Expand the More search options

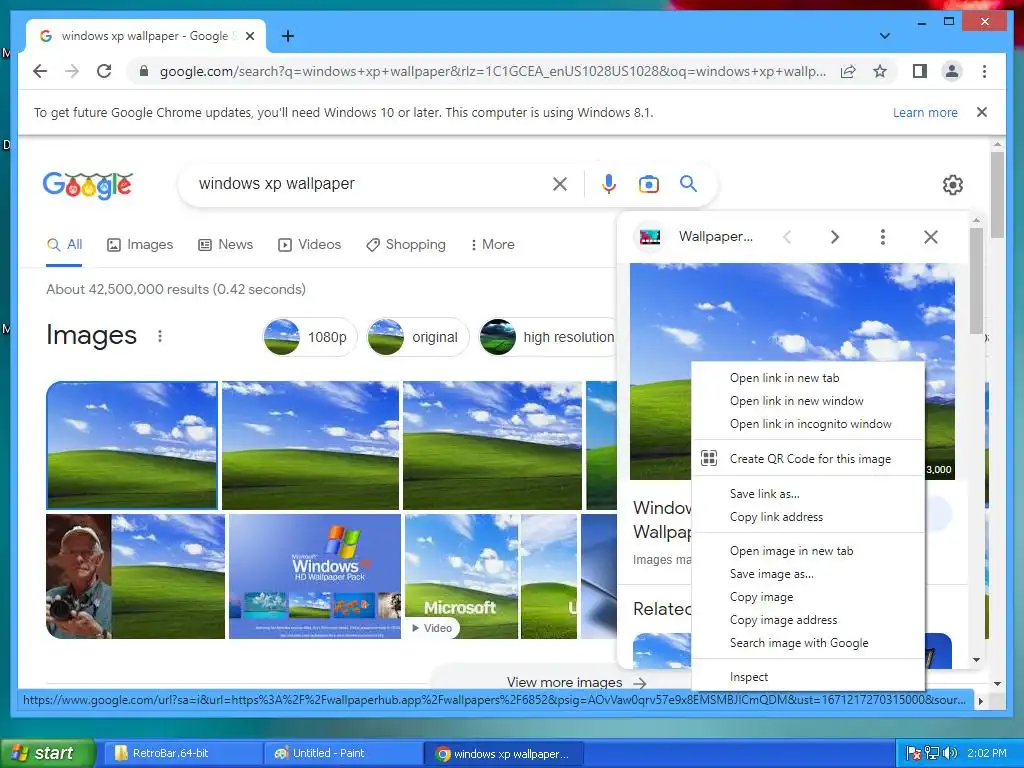(492, 245)
